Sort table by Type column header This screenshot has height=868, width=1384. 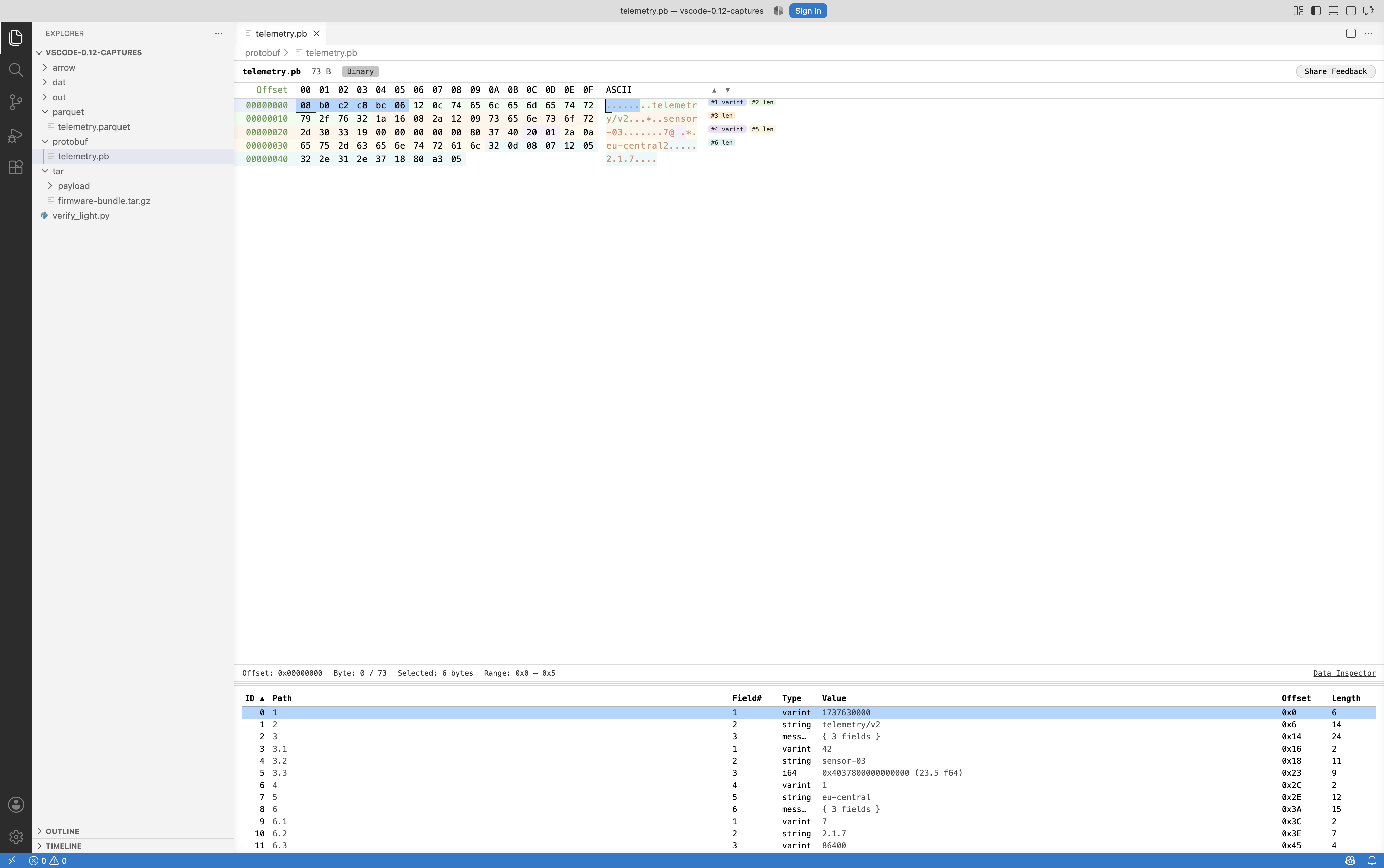click(x=791, y=698)
